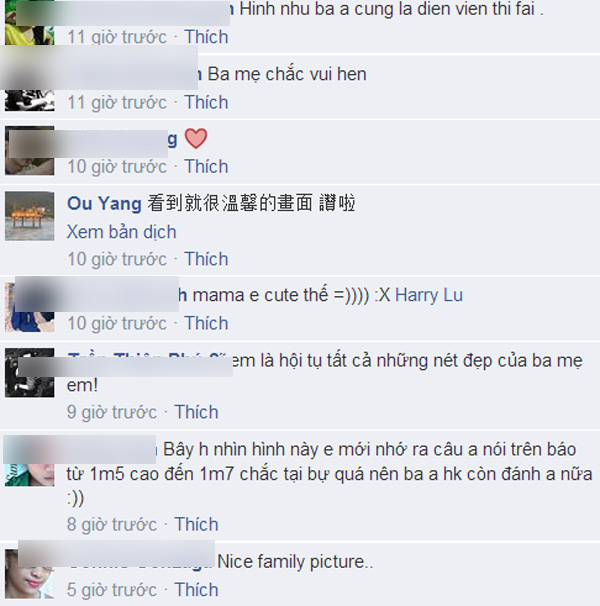The height and width of the screenshot is (606, 600).
Task: Click Thích under the heart emoji comment
Action: 206,167
